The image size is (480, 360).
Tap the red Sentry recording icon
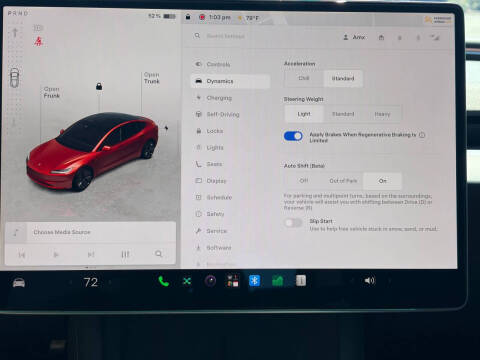click(x=202, y=17)
